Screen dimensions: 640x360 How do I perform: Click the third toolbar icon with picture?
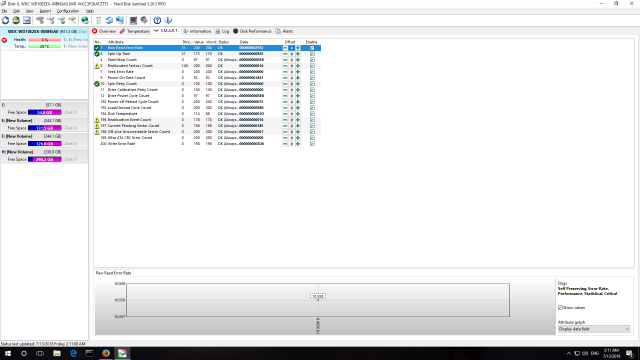pos(27,20)
